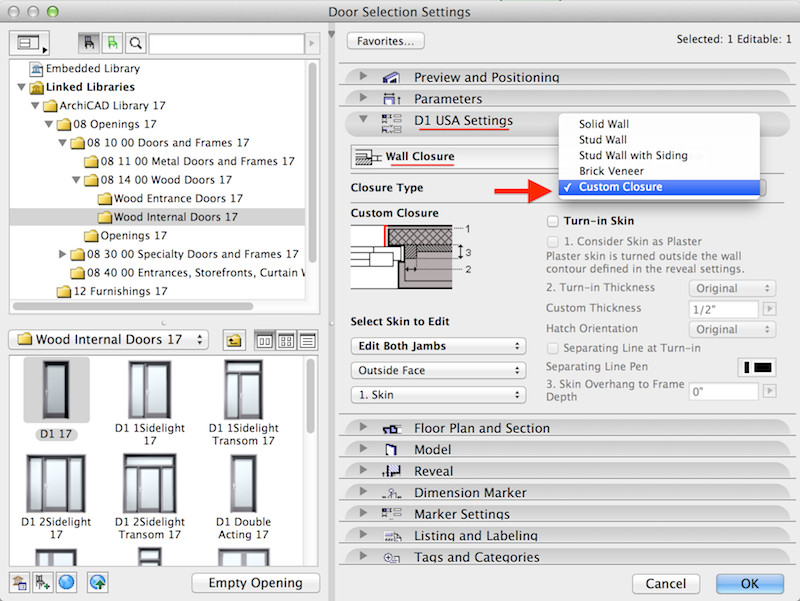Image resolution: width=800 pixels, height=601 pixels.
Task: Click the library tree vertical scrollbar
Action: (312, 163)
